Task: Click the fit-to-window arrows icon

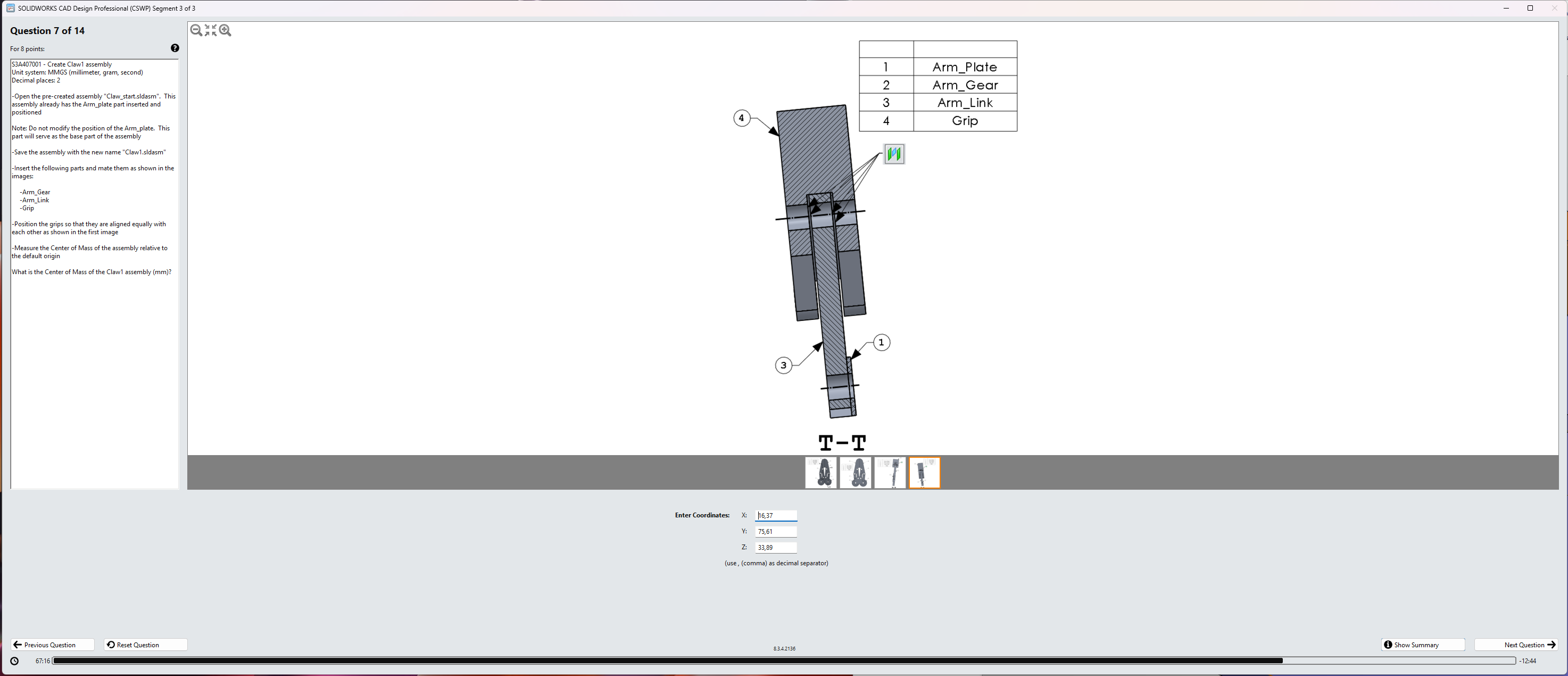Action: click(211, 30)
